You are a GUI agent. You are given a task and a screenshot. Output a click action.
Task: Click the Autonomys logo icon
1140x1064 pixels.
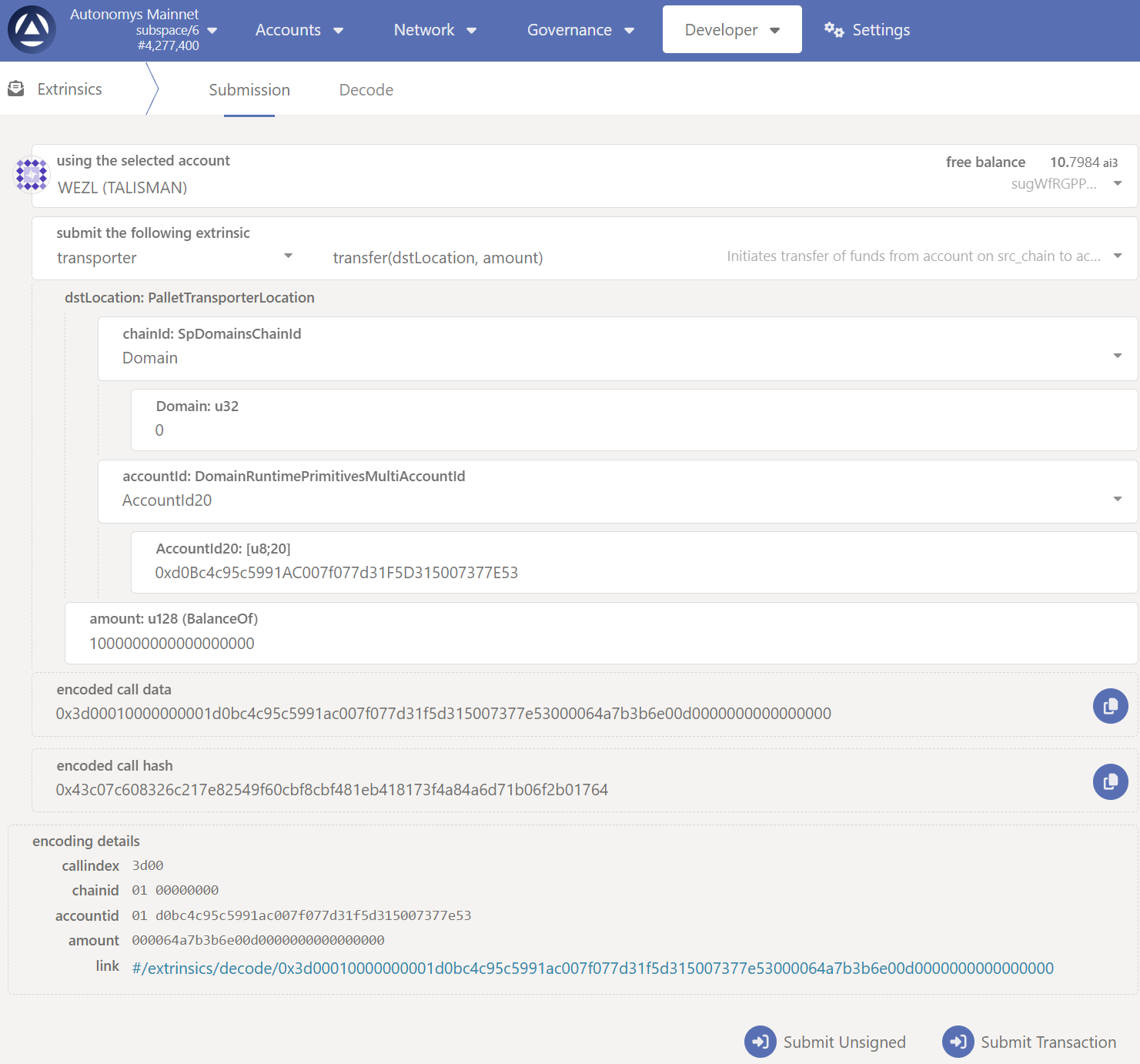(x=32, y=30)
